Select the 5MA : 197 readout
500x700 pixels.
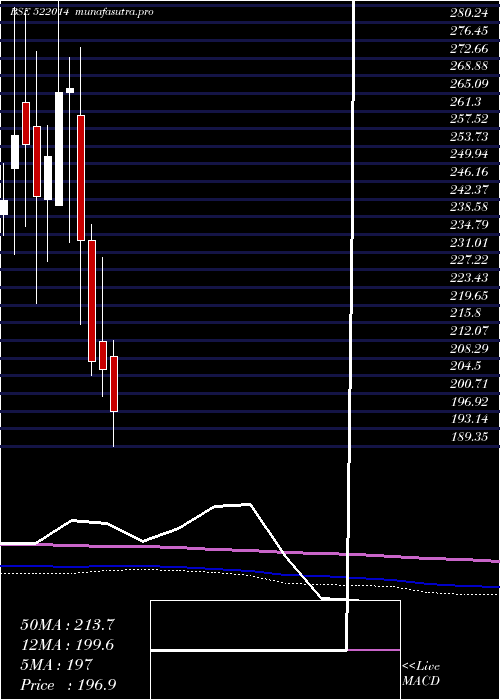tap(56, 665)
